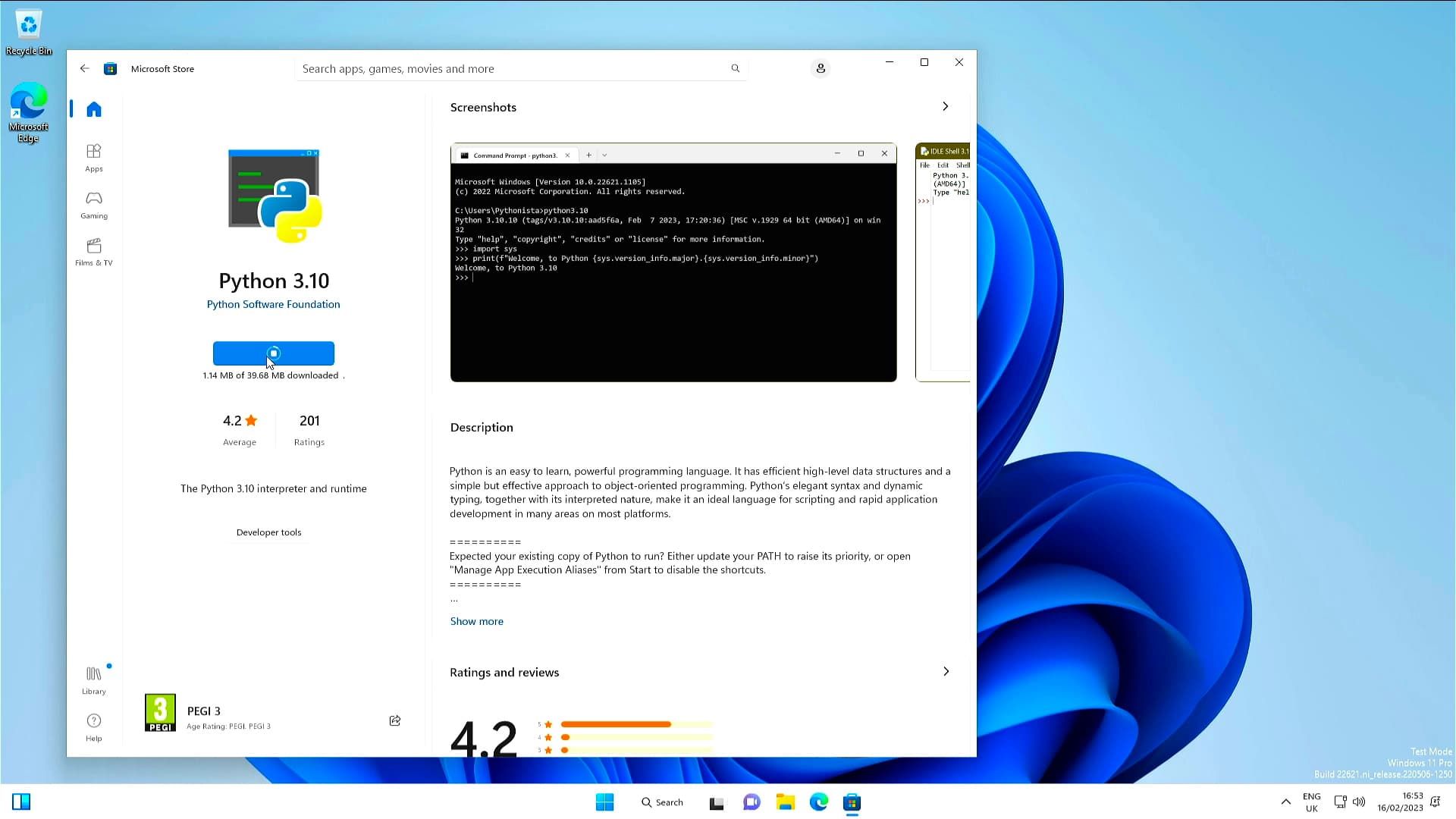Share the Python 3.10 app page
The height and width of the screenshot is (819, 1456).
[x=394, y=720]
